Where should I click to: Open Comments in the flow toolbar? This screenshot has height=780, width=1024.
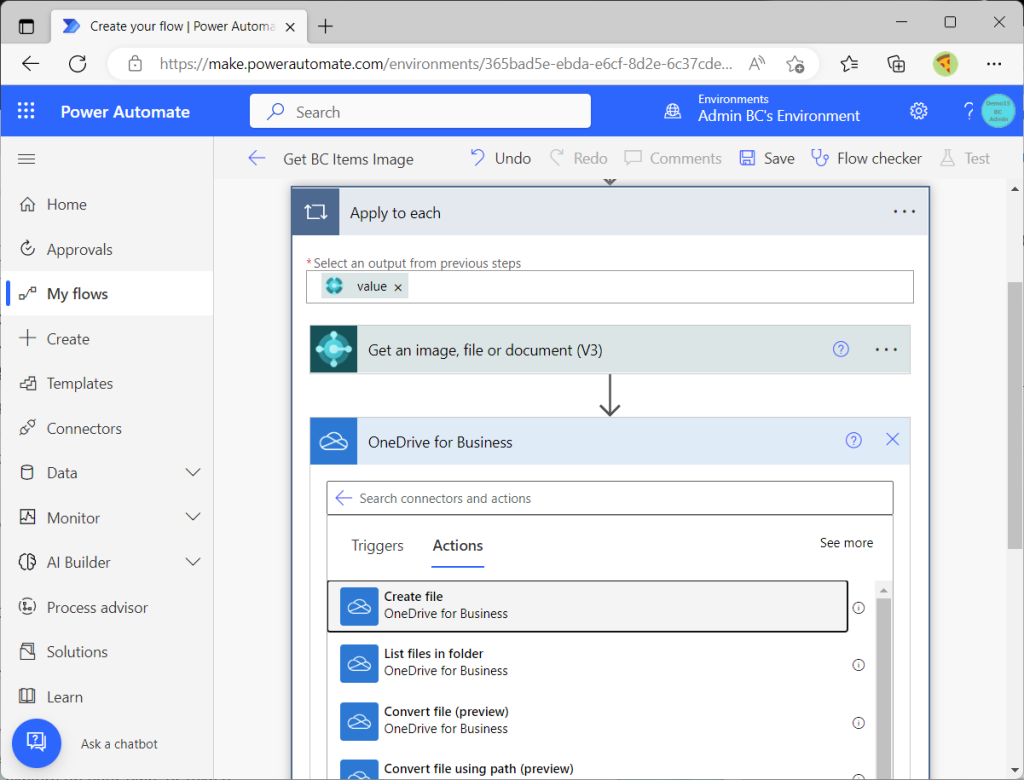click(673, 158)
